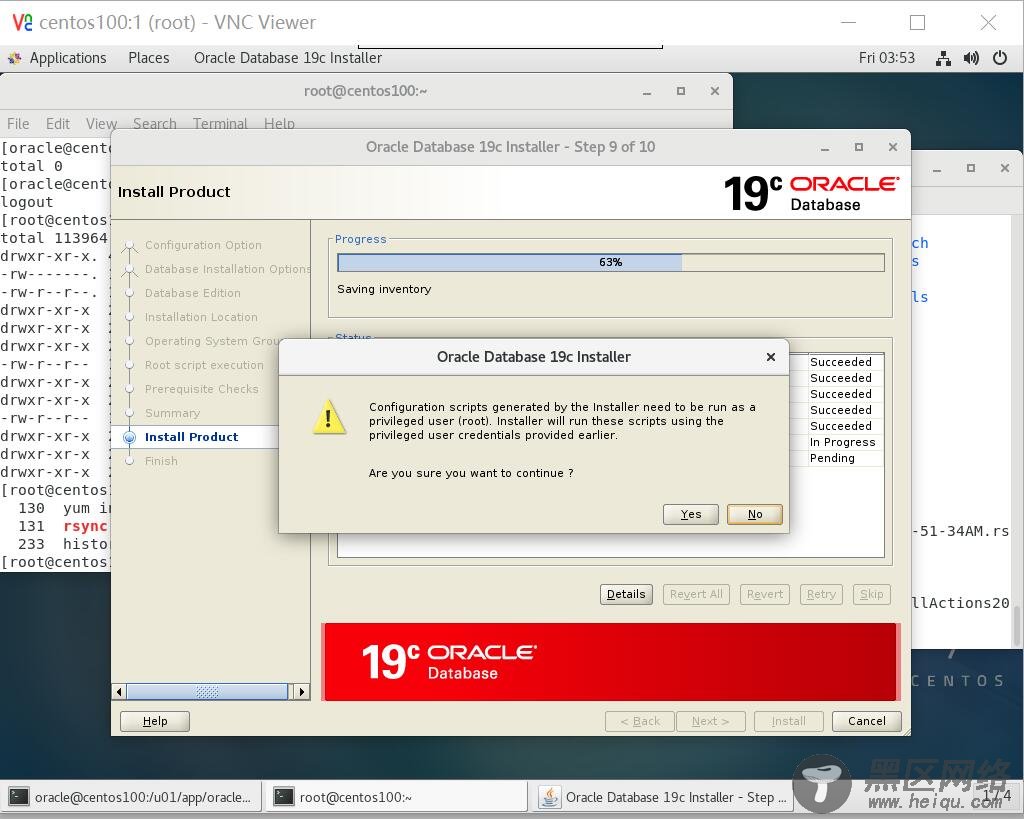Click the Oracle 19c Database red banner
1024x819 pixels.
coord(611,662)
